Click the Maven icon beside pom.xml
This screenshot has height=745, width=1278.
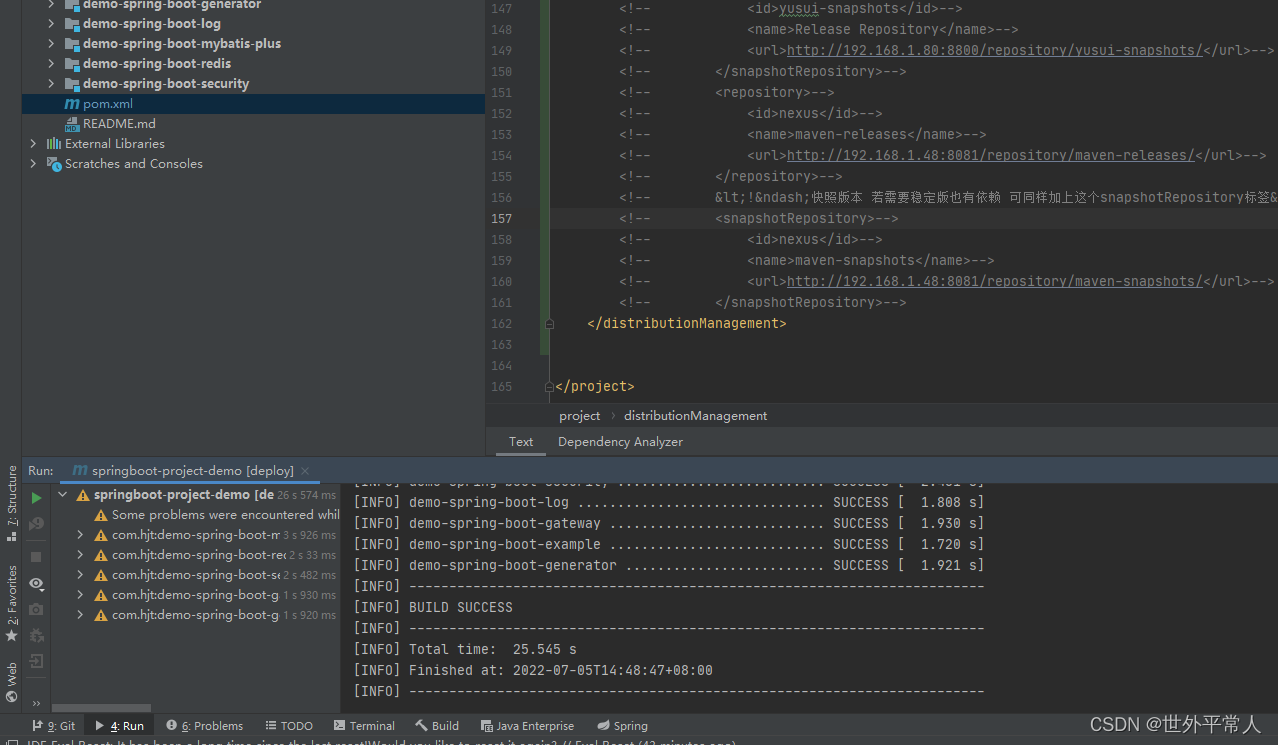[72, 104]
